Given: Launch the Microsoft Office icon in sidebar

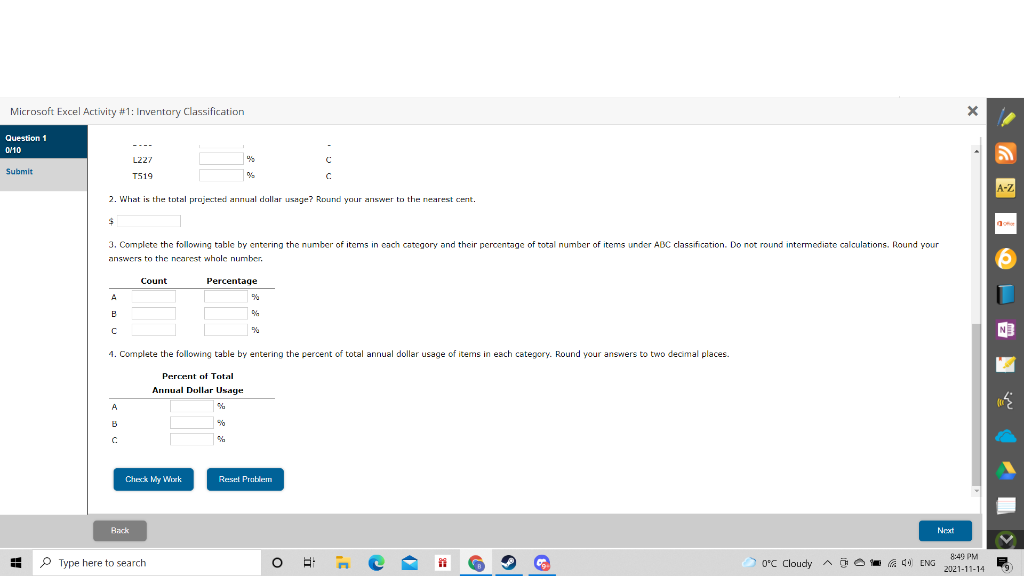Looking at the screenshot, I should pos(1007,223).
